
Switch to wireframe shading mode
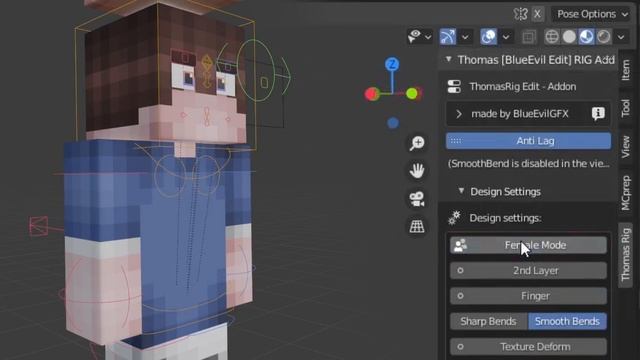pyautogui.click(x=552, y=37)
